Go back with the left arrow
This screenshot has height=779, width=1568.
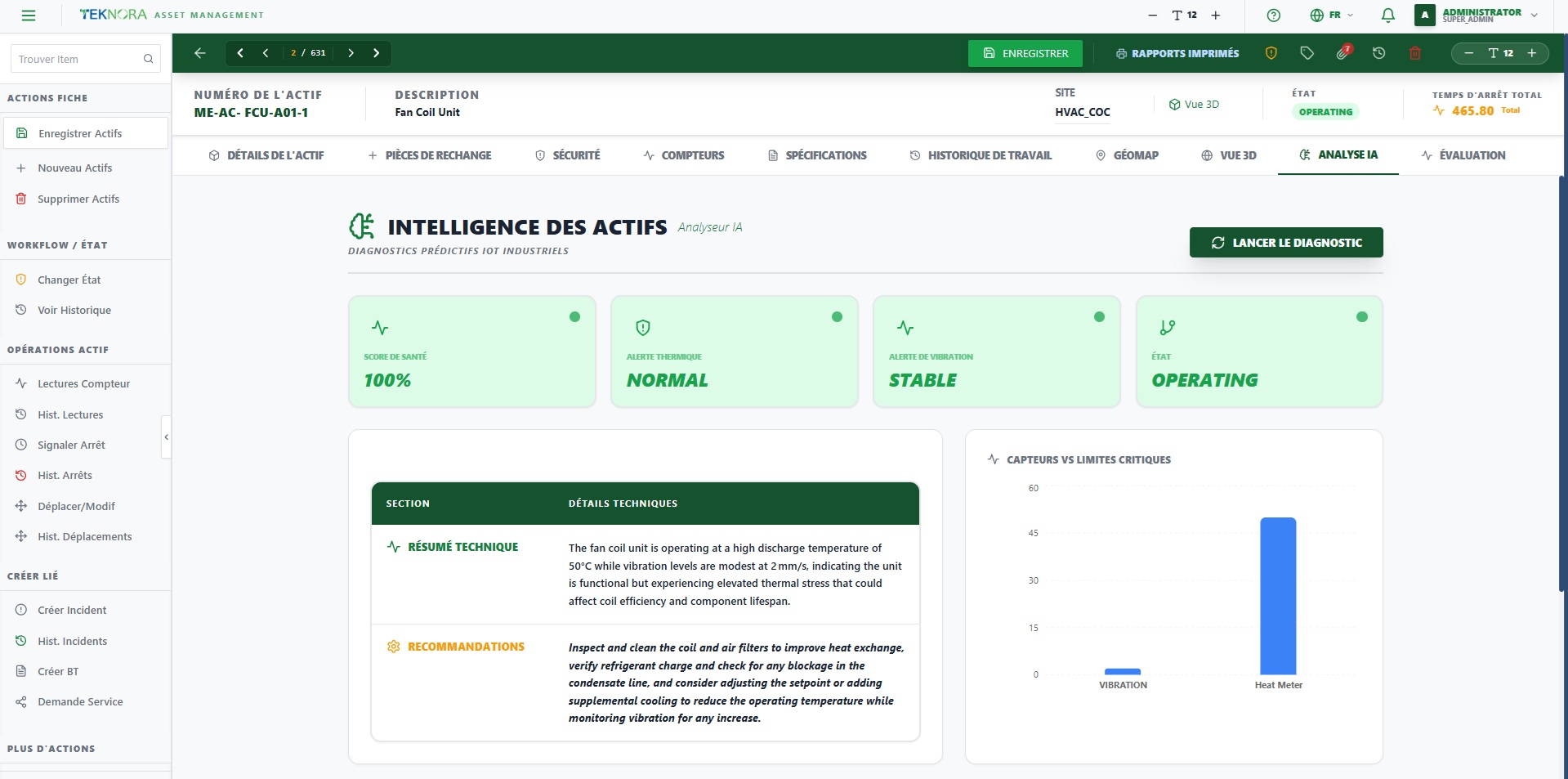click(200, 53)
